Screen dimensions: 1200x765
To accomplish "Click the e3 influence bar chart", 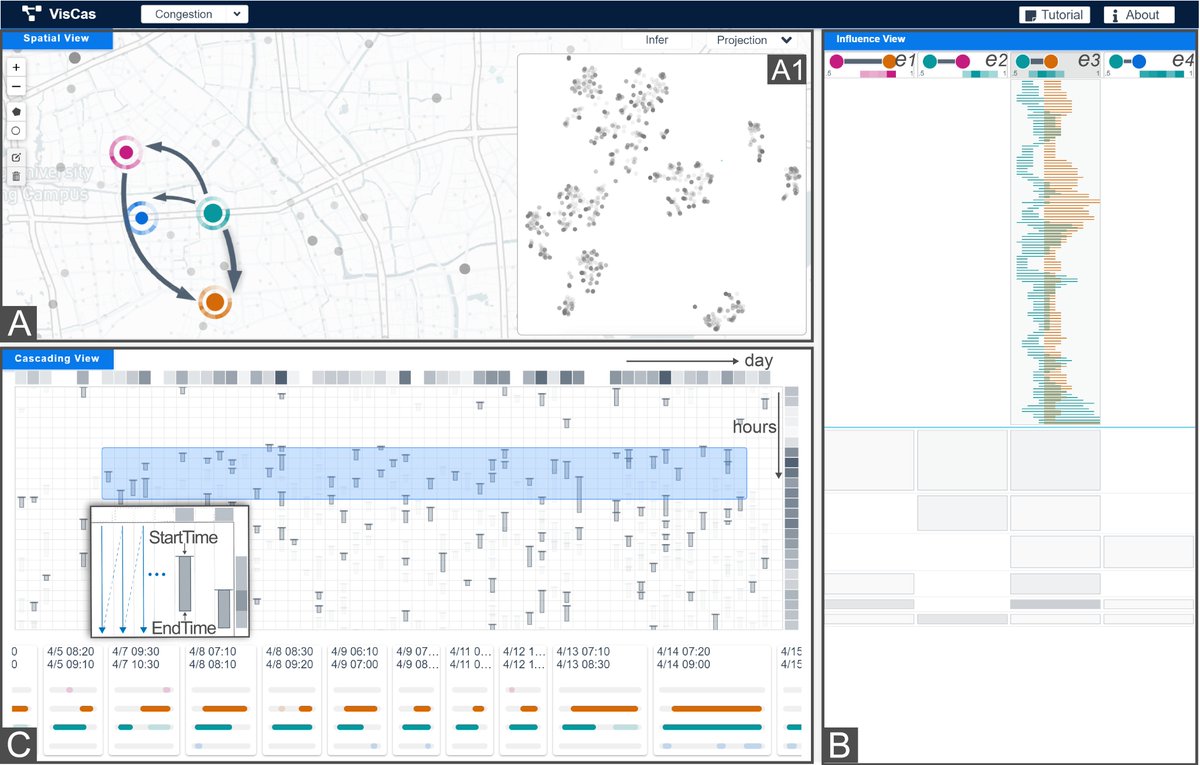I will pyautogui.click(x=1055, y=254).
